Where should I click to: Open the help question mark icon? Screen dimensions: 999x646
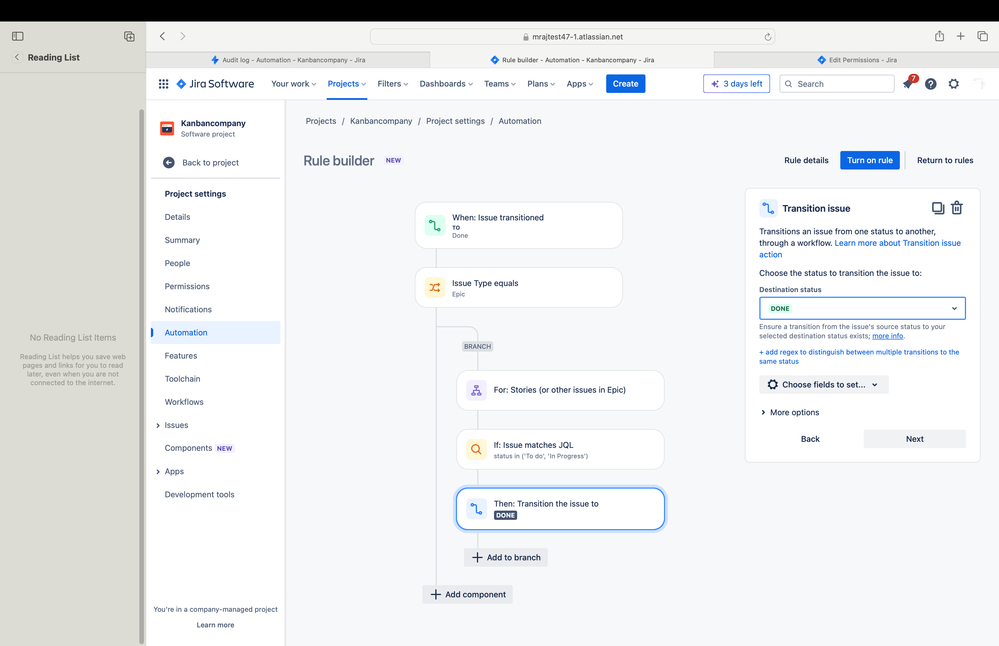click(x=931, y=83)
